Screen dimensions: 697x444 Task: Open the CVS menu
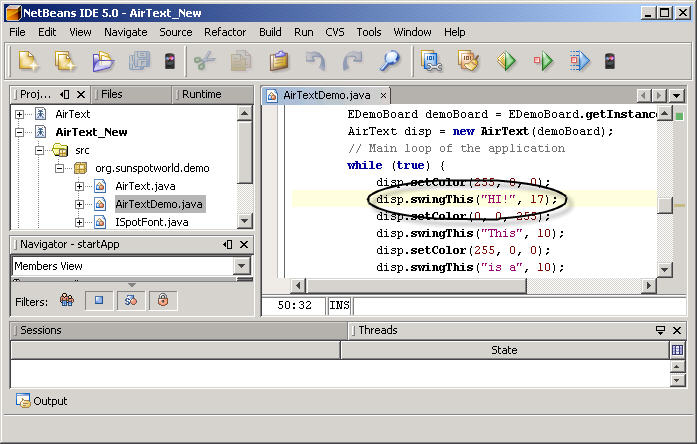[335, 32]
